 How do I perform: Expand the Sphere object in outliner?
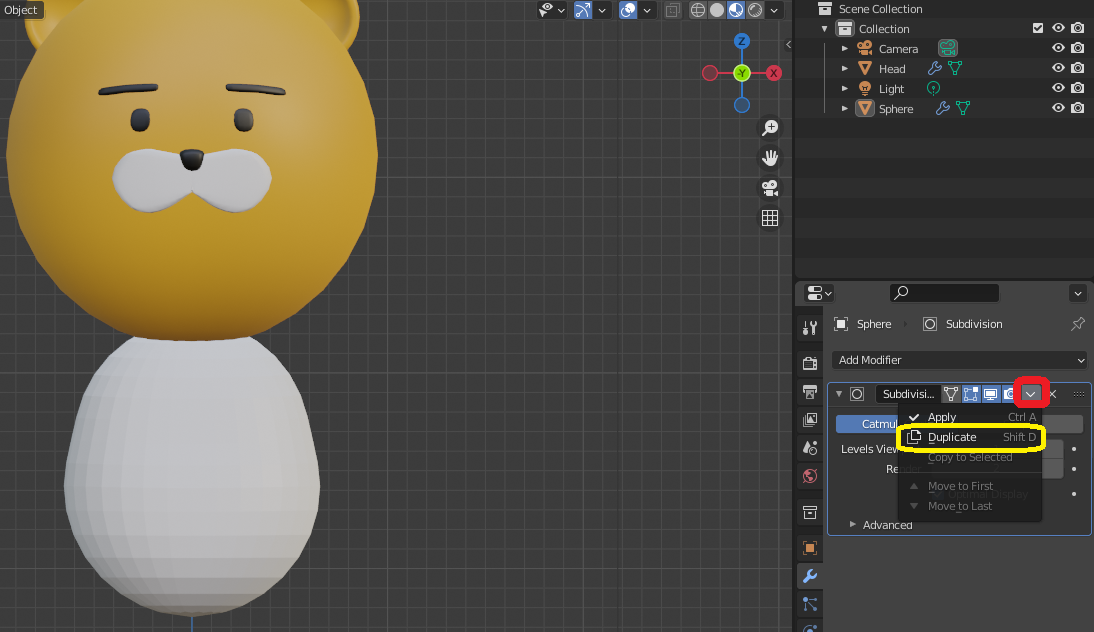coord(844,109)
